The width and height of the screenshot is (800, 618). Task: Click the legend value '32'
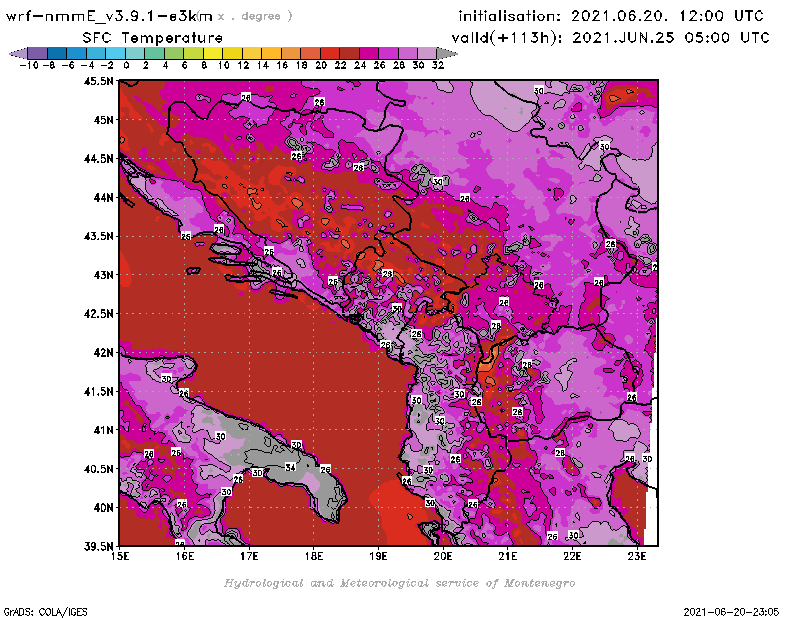[x=438, y=65]
